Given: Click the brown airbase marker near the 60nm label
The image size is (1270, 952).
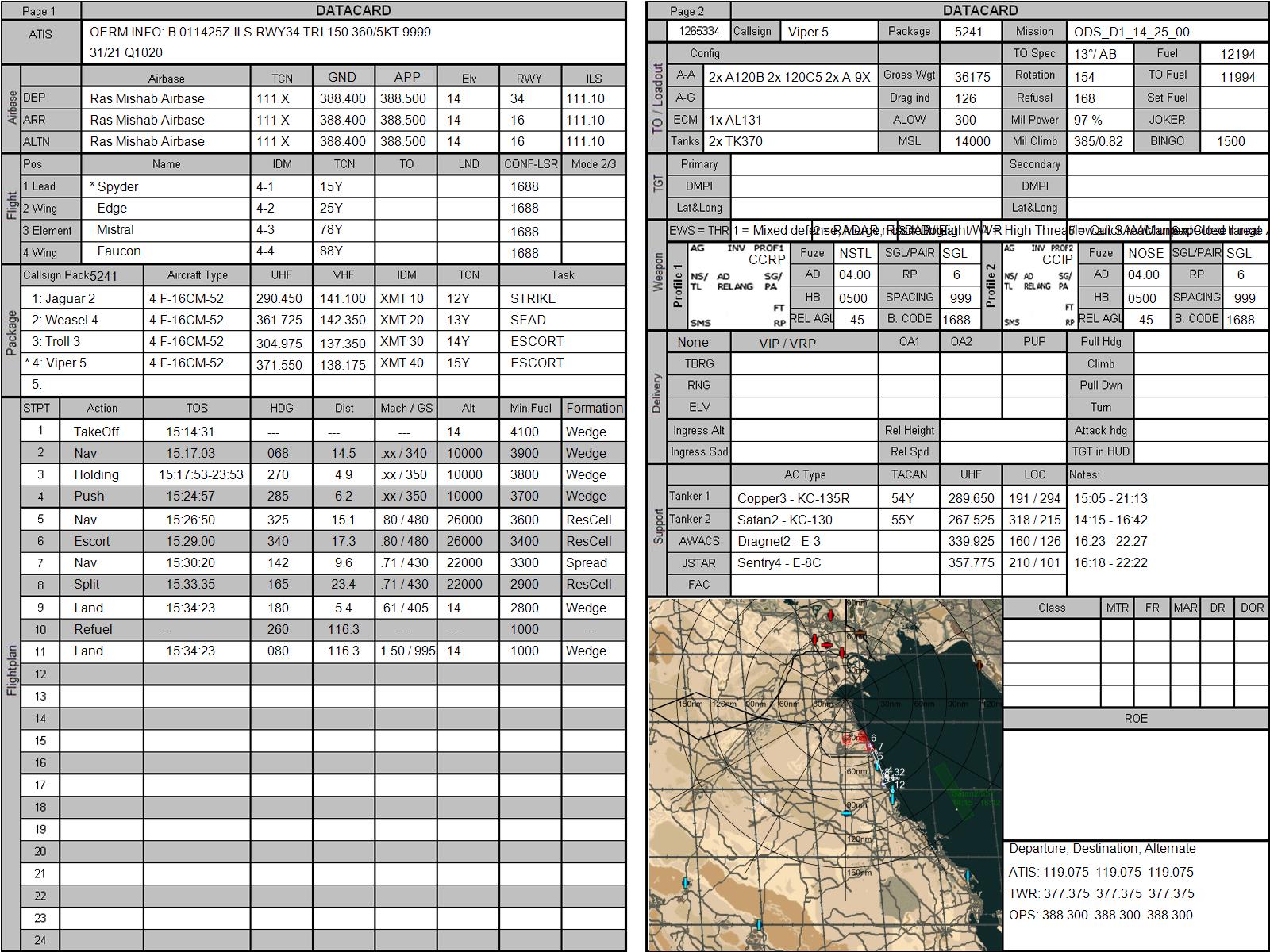Looking at the screenshot, I should tap(860, 633).
